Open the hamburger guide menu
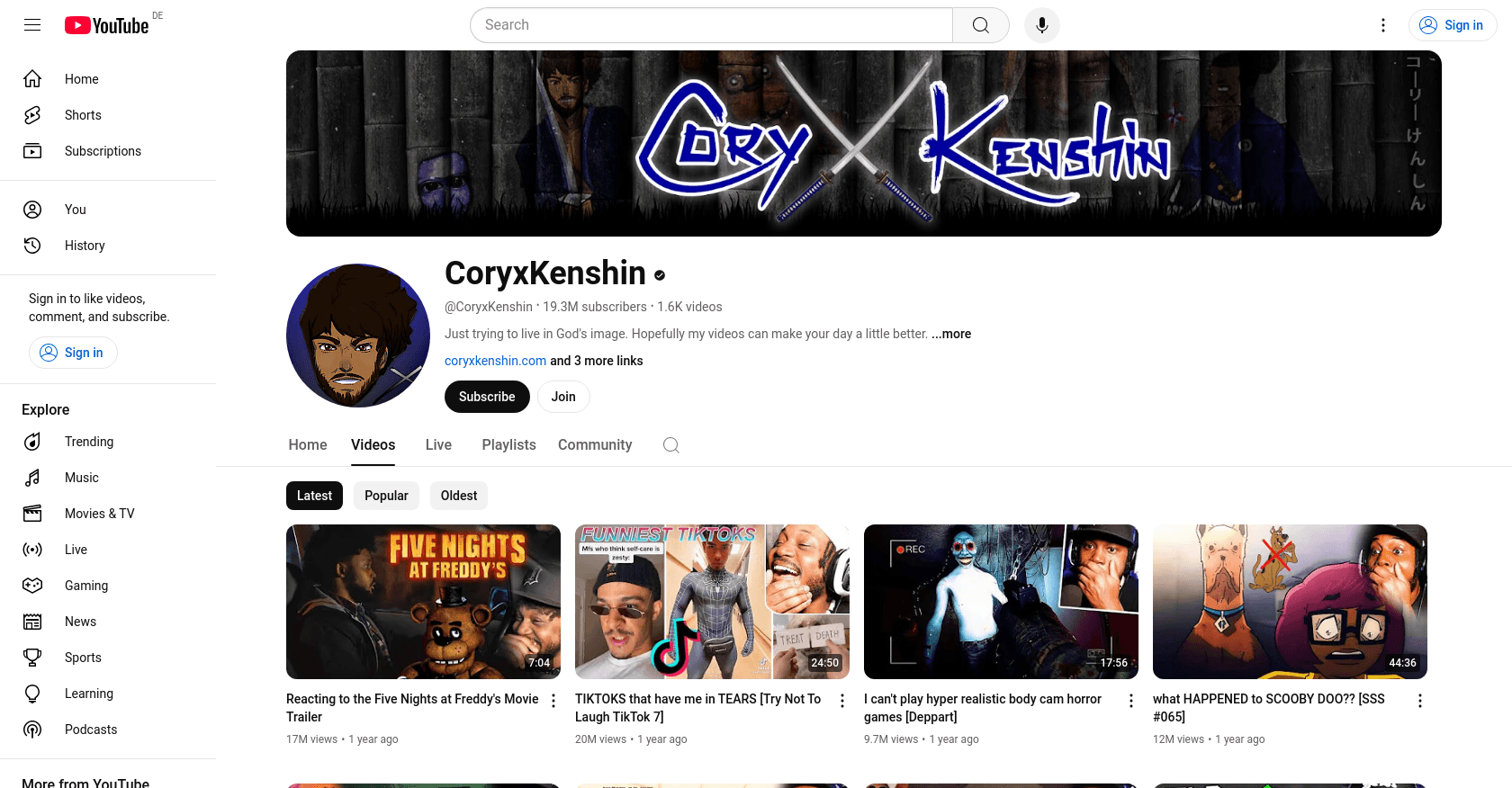Screen dimensions: 1512x788 pyautogui.click(x=32, y=25)
